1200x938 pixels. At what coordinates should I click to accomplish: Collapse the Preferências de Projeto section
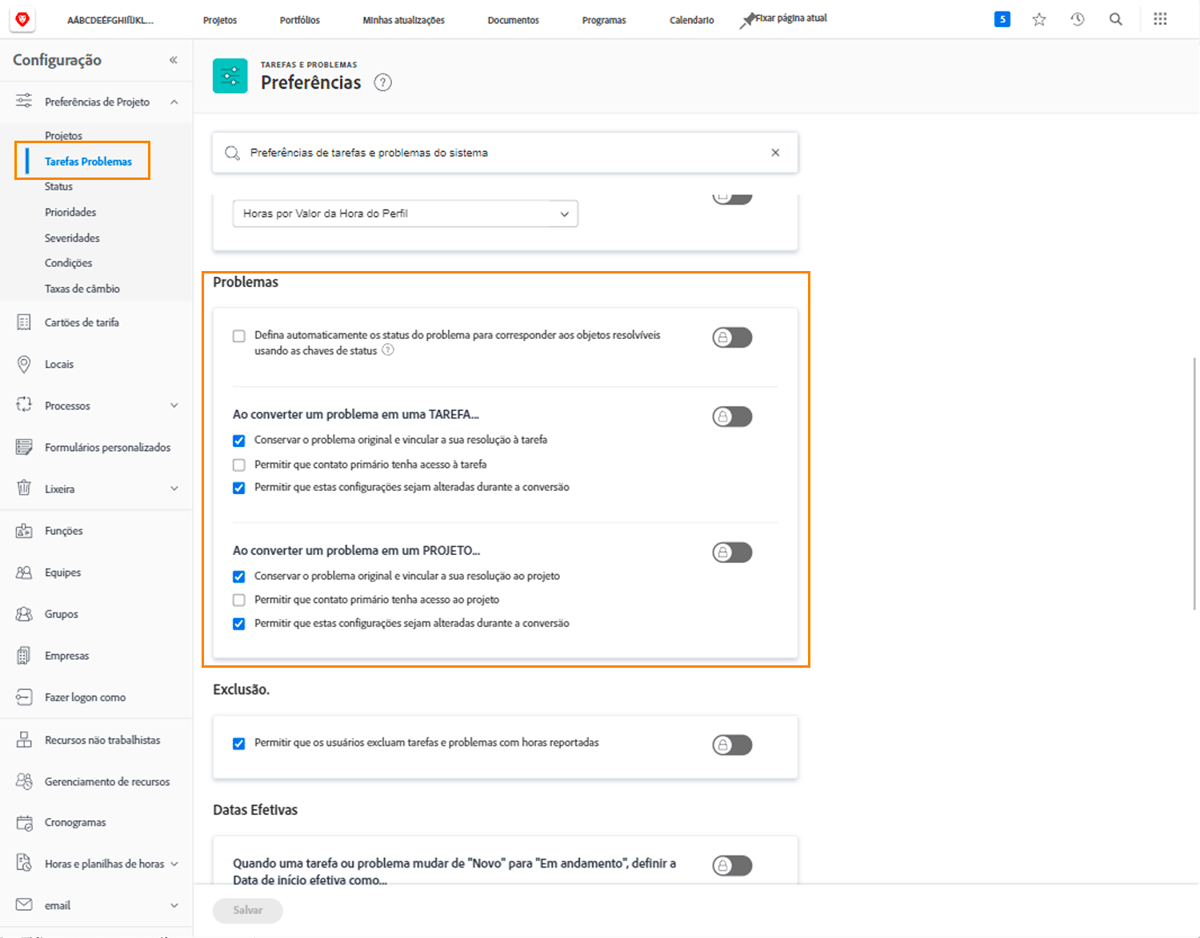(174, 101)
